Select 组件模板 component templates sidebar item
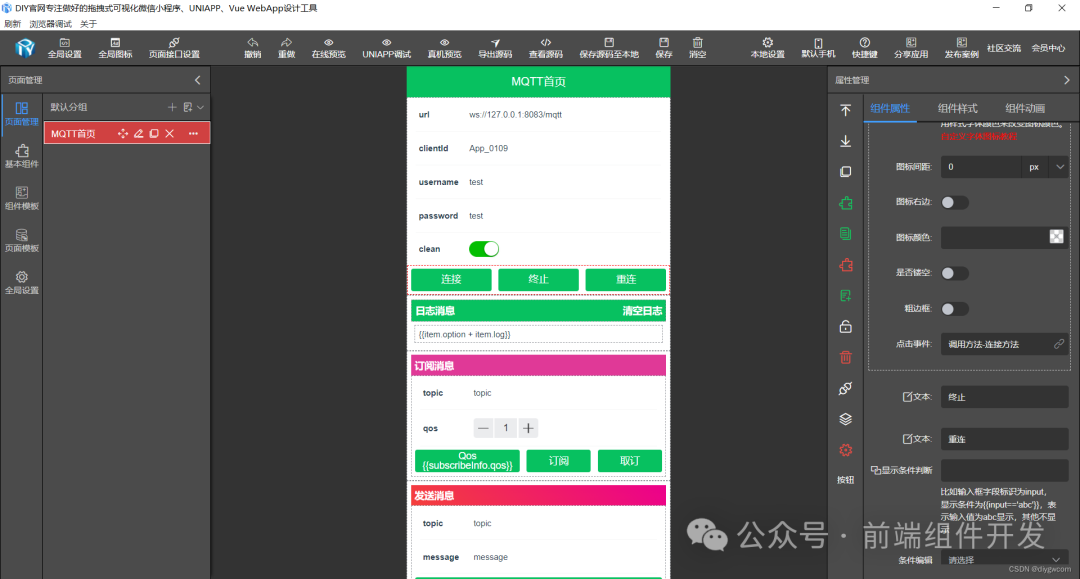Viewport: 1080px width, 579px height. point(22,198)
